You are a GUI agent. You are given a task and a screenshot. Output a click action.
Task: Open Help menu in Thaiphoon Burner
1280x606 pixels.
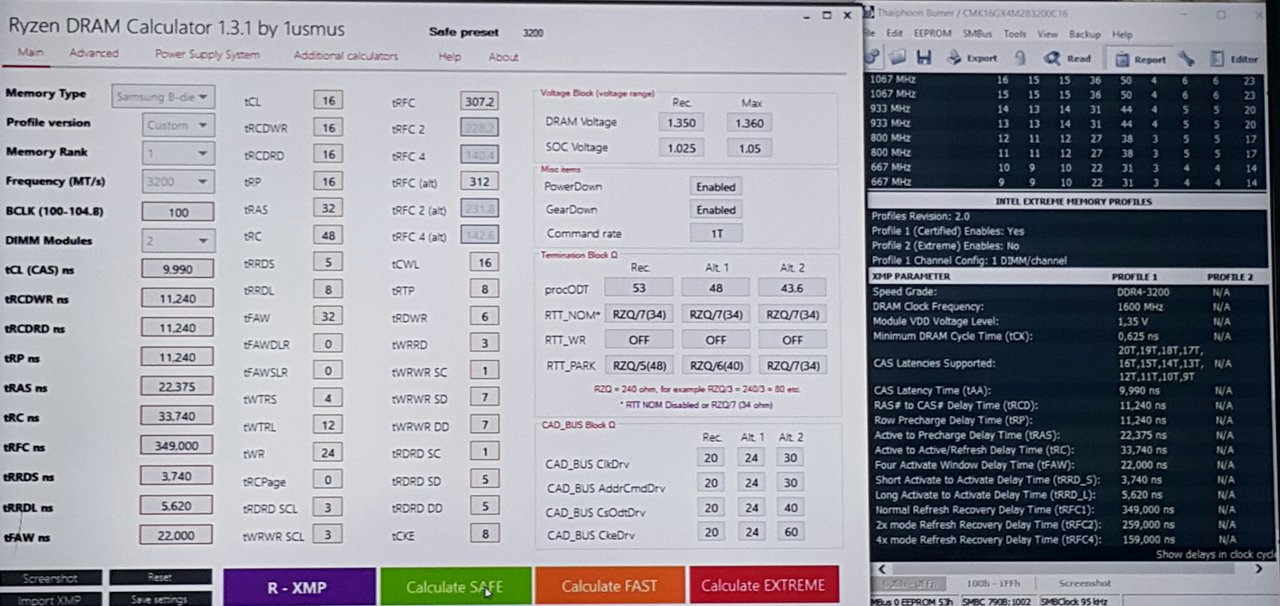[1122, 34]
